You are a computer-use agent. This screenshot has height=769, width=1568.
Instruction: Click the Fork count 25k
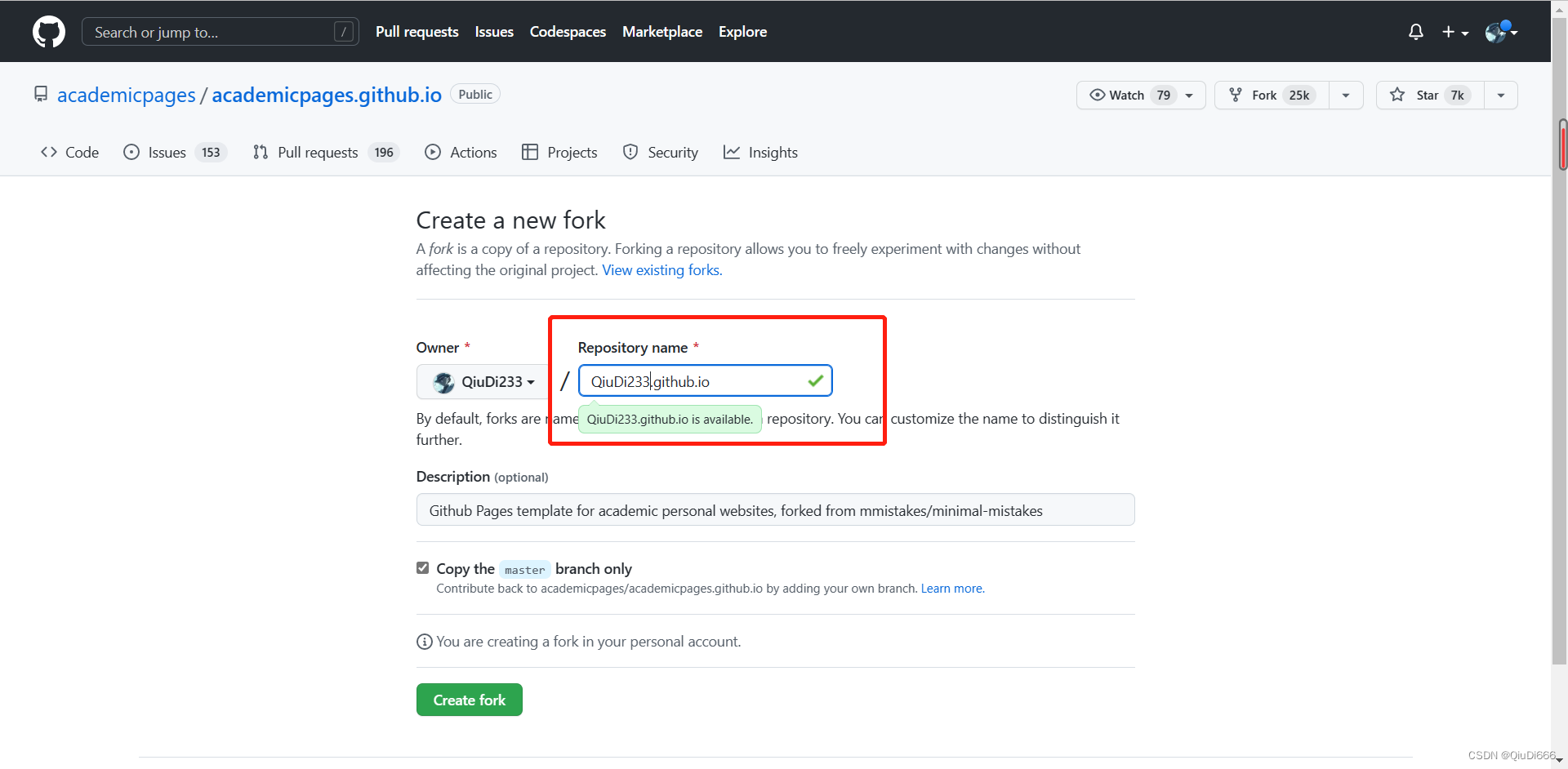point(1299,96)
